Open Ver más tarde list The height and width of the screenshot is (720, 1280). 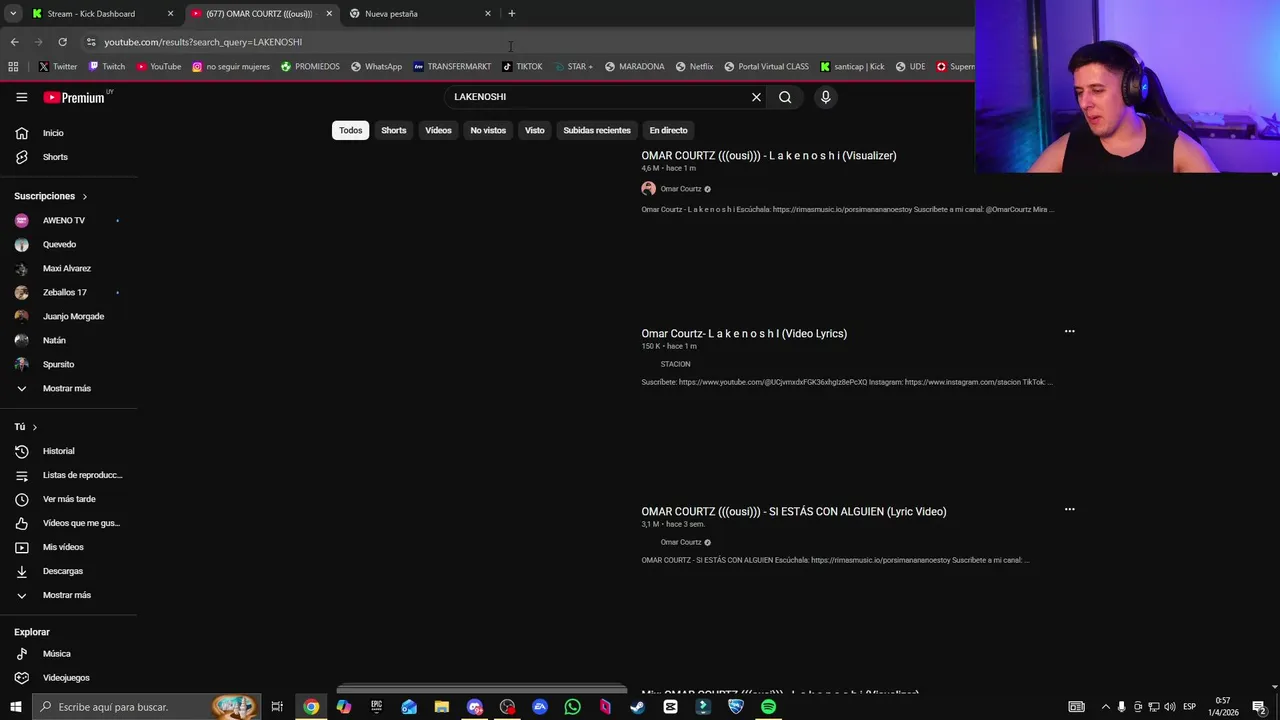point(68,499)
